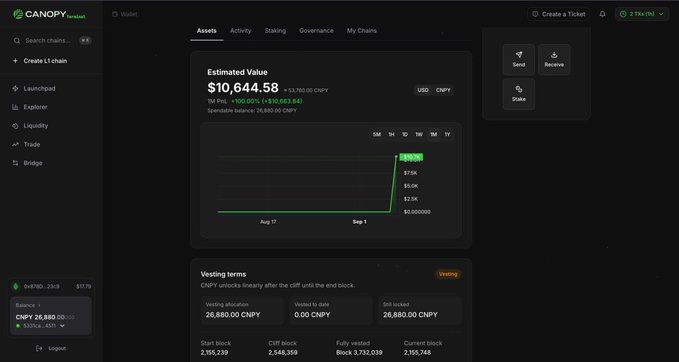Click the Vesting allocation 26,880.00 CNPY card
This screenshot has height=362, width=679.
click(x=242, y=310)
